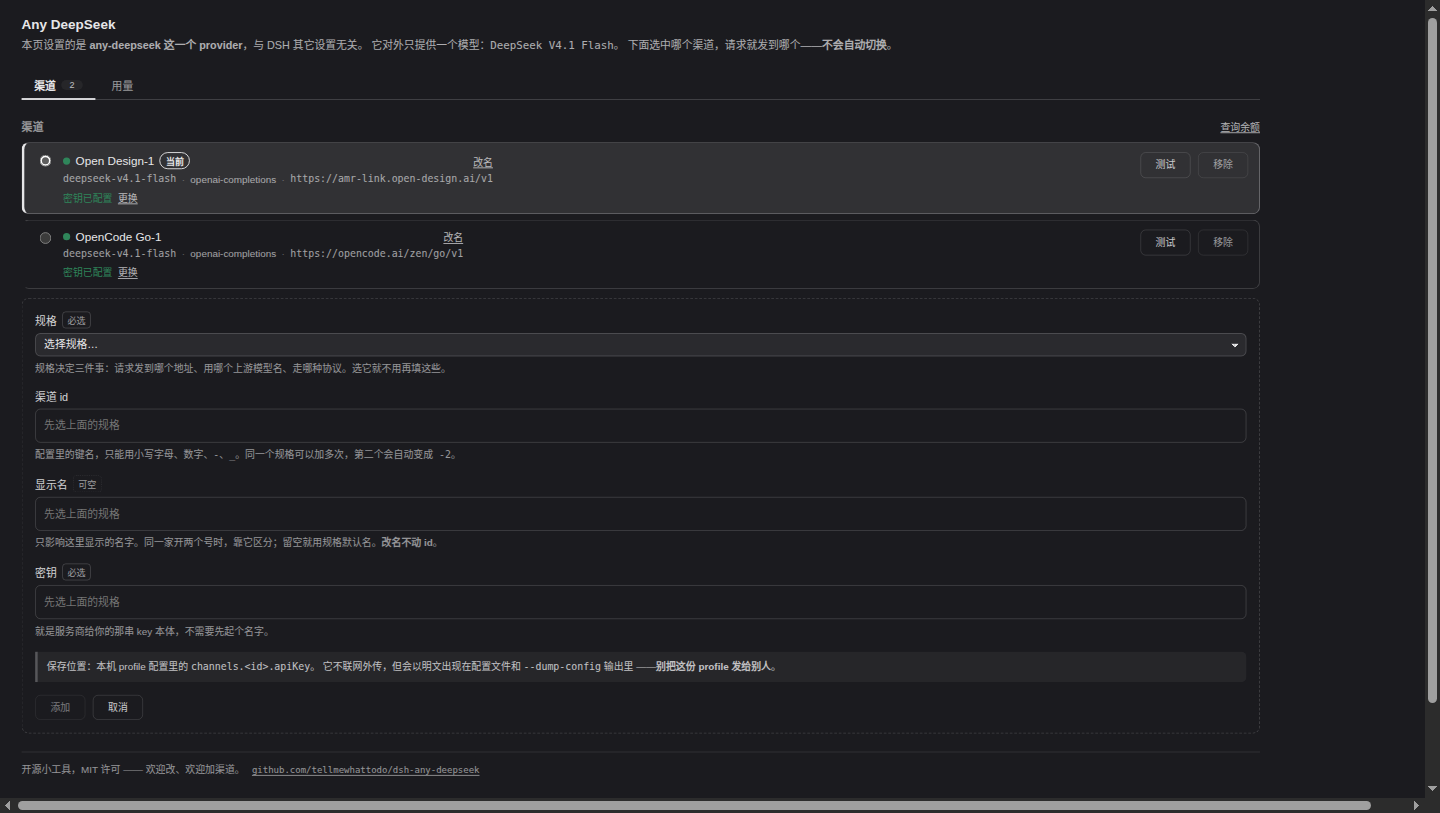Open the 查询余额 link
The width and height of the screenshot is (1440, 813).
[x=1240, y=127]
